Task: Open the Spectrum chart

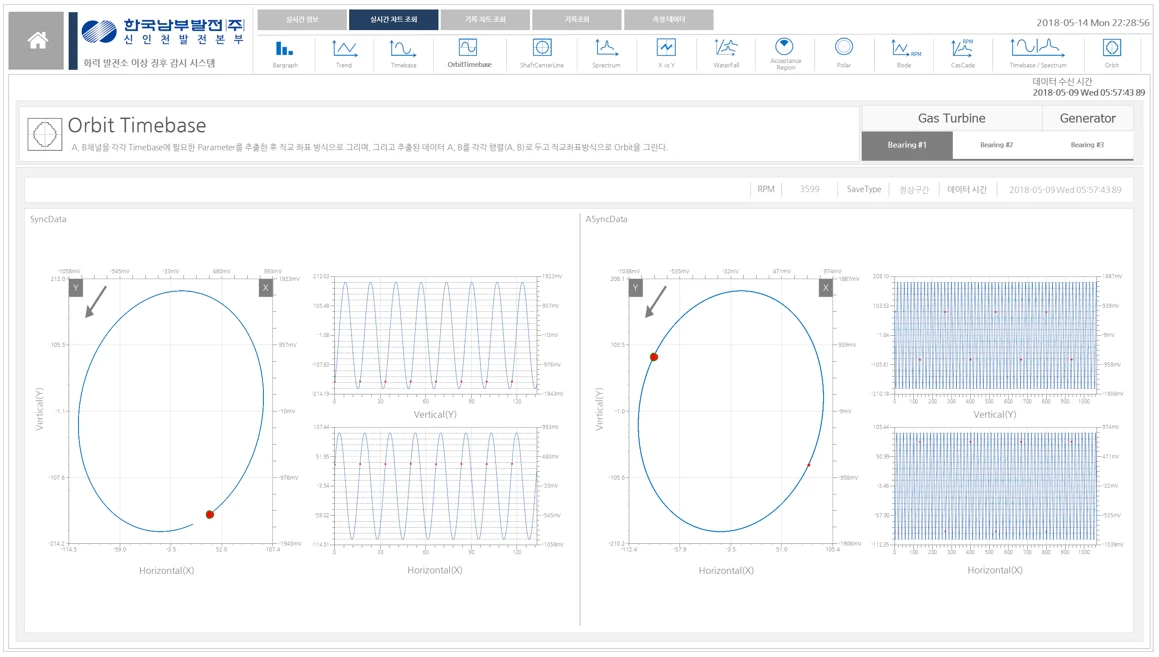Action: click(x=606, y=53)
